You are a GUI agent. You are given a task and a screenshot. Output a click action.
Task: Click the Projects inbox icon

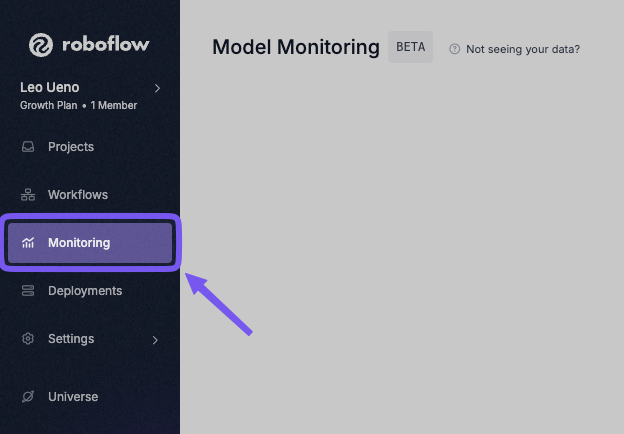point(28,147)
